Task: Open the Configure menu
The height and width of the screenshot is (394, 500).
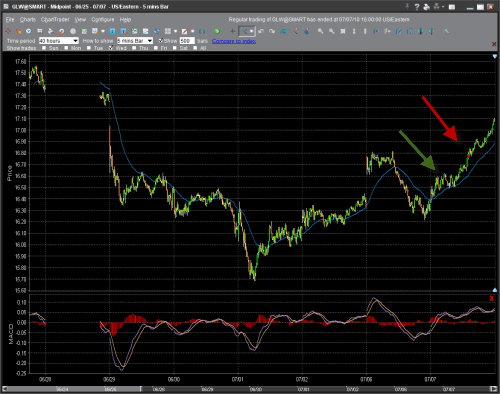Action: [x=103, y=20]
